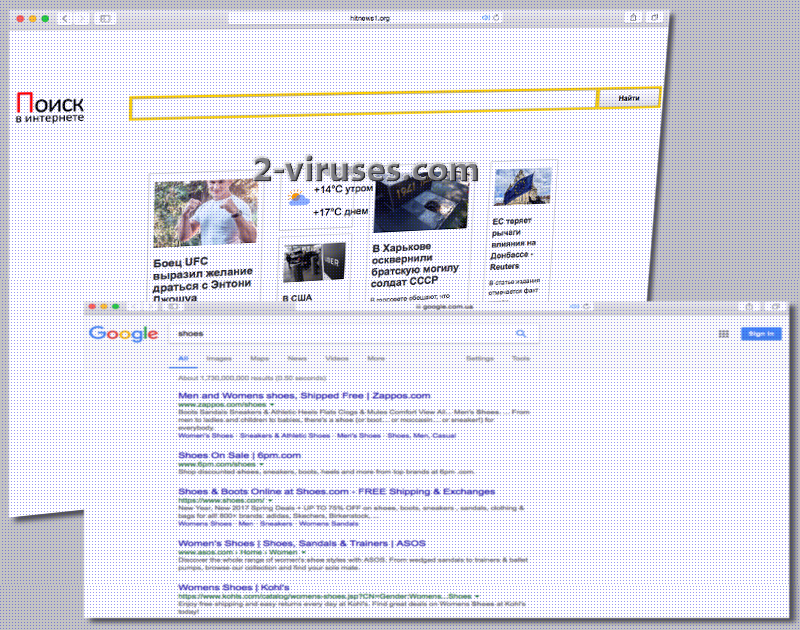Image resolution: width=800 pixels, height=630 pixels.
Task: Switch to the Images tab
Action: point(218,357)
